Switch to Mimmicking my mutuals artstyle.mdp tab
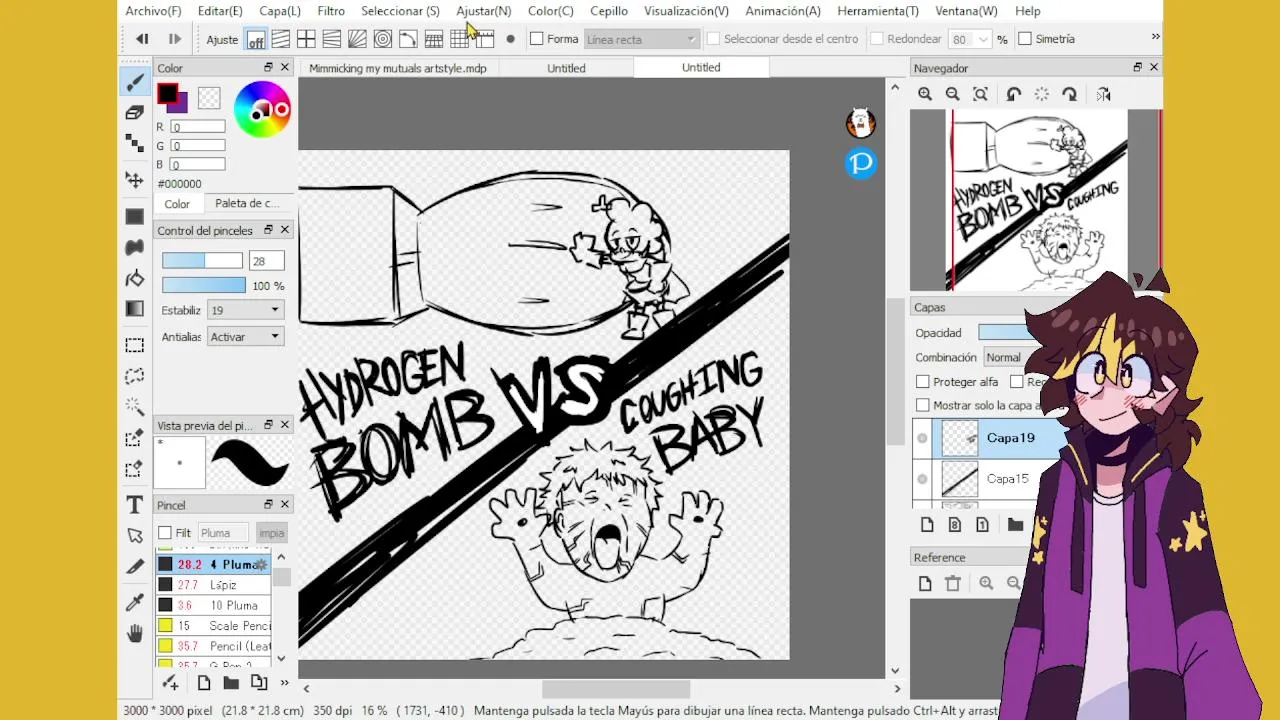The image size is (1280, 720). click(x=398, y=68)
